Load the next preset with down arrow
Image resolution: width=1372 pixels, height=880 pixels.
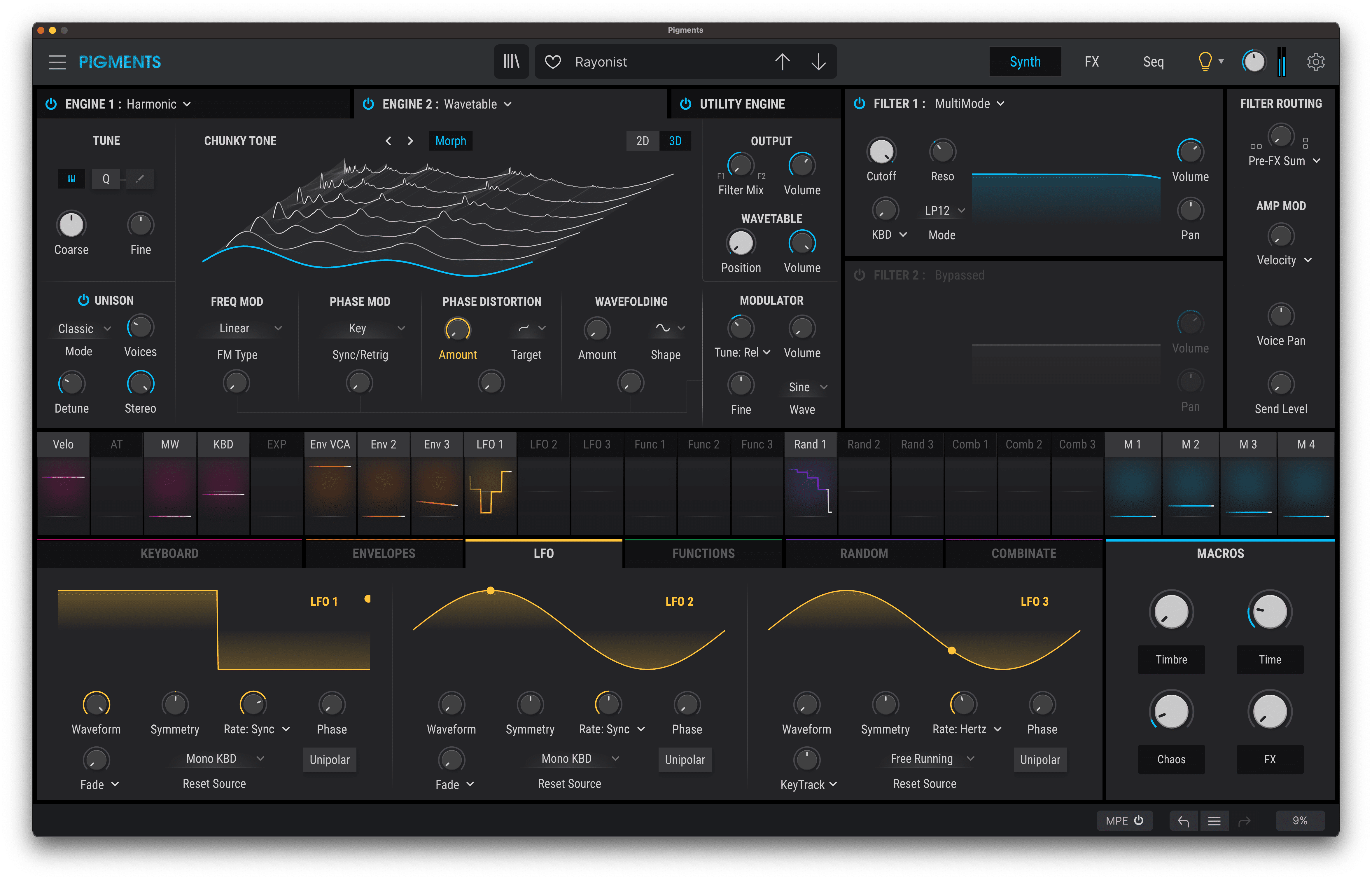818,62
